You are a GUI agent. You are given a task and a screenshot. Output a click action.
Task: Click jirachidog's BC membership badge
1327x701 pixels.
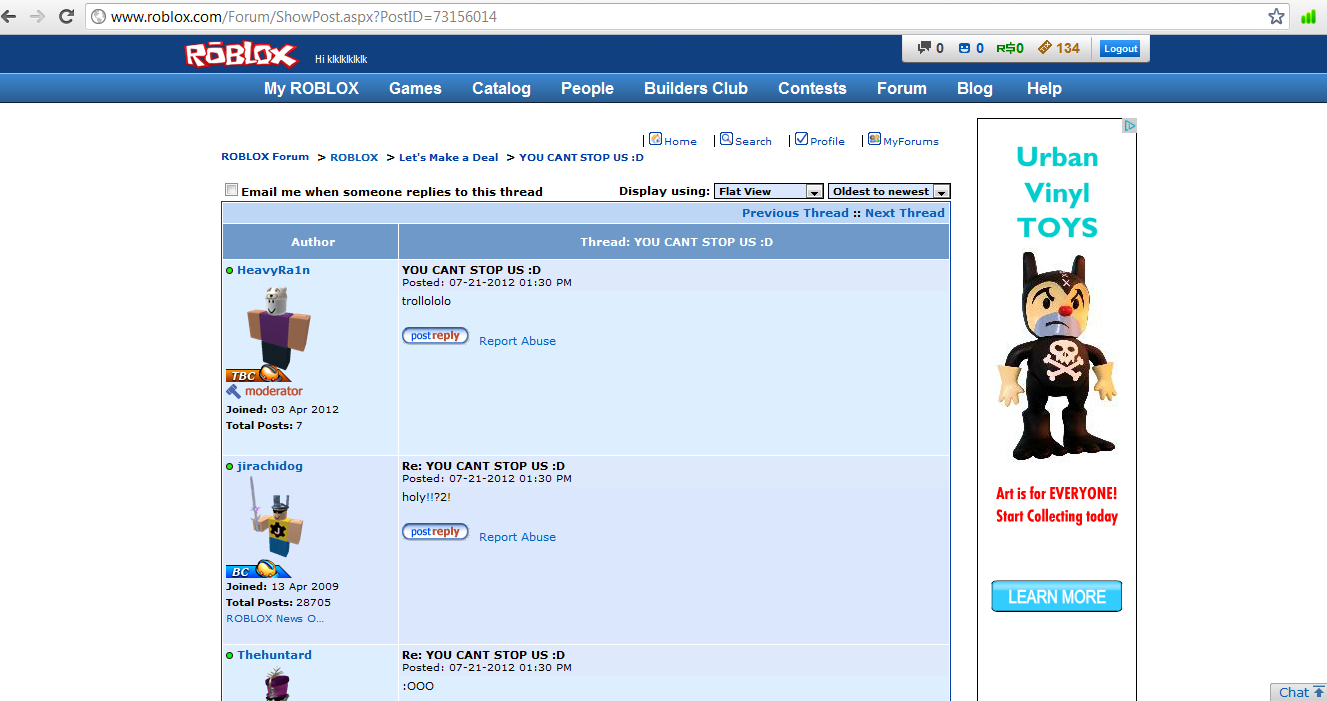(x=258, y=570)
